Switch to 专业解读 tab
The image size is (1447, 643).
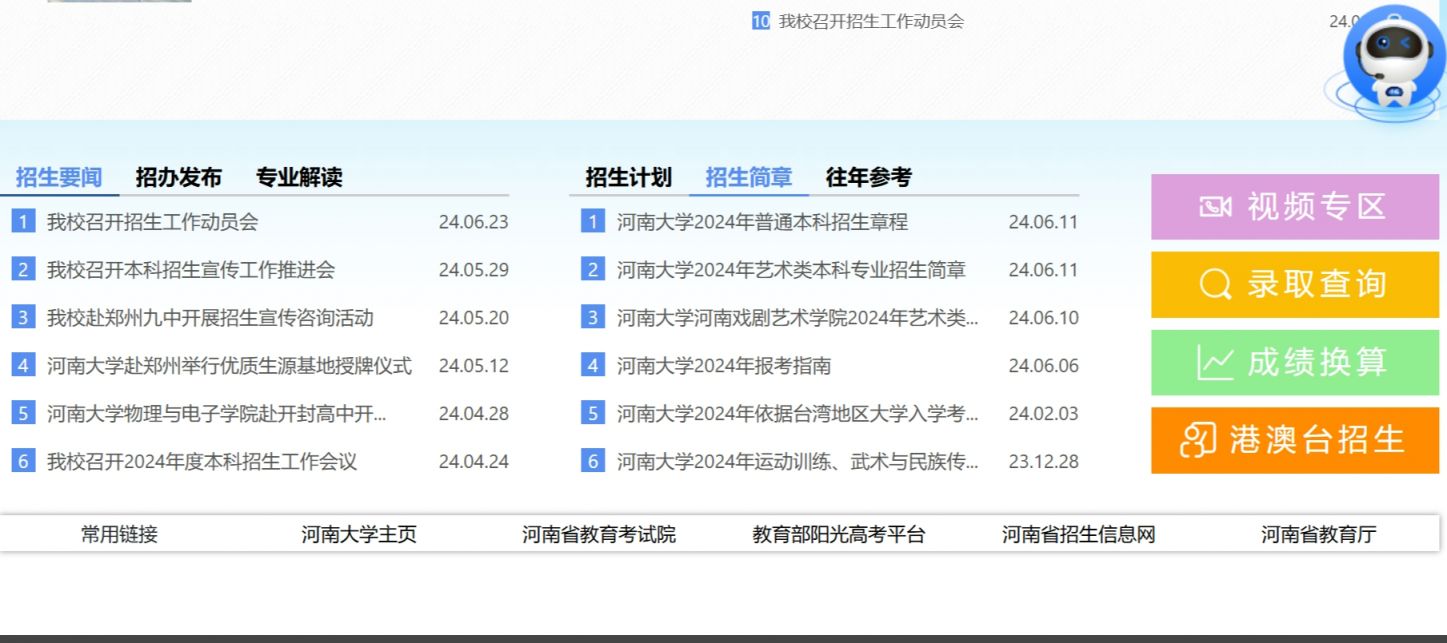point(299,178)
